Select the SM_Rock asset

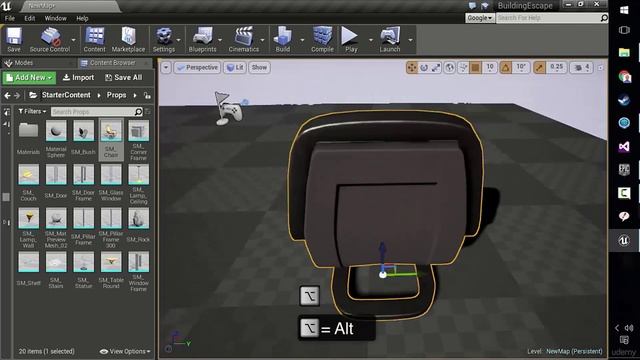tap(138, 224)
